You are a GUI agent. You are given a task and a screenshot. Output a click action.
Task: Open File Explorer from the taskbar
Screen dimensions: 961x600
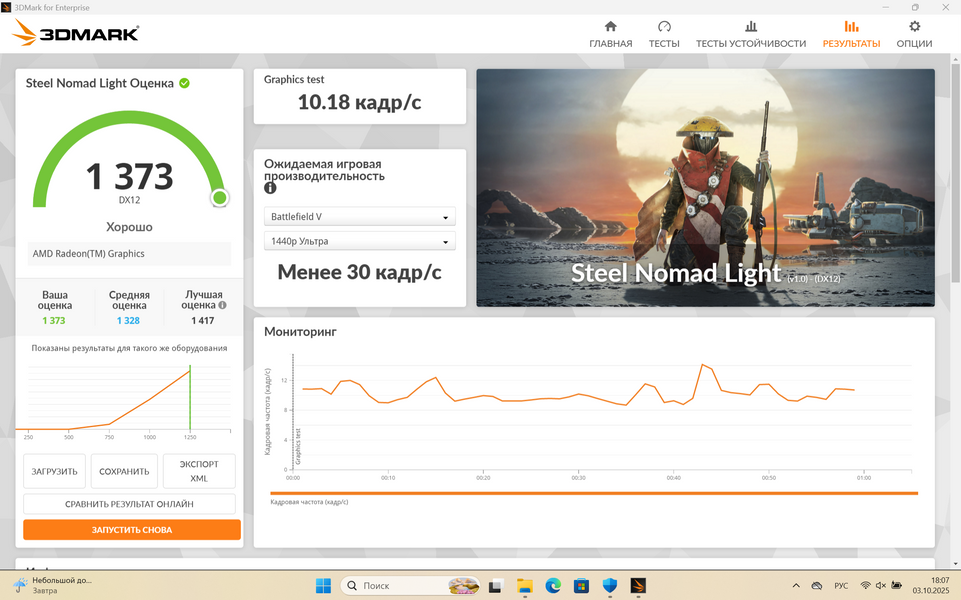(525, 586)
